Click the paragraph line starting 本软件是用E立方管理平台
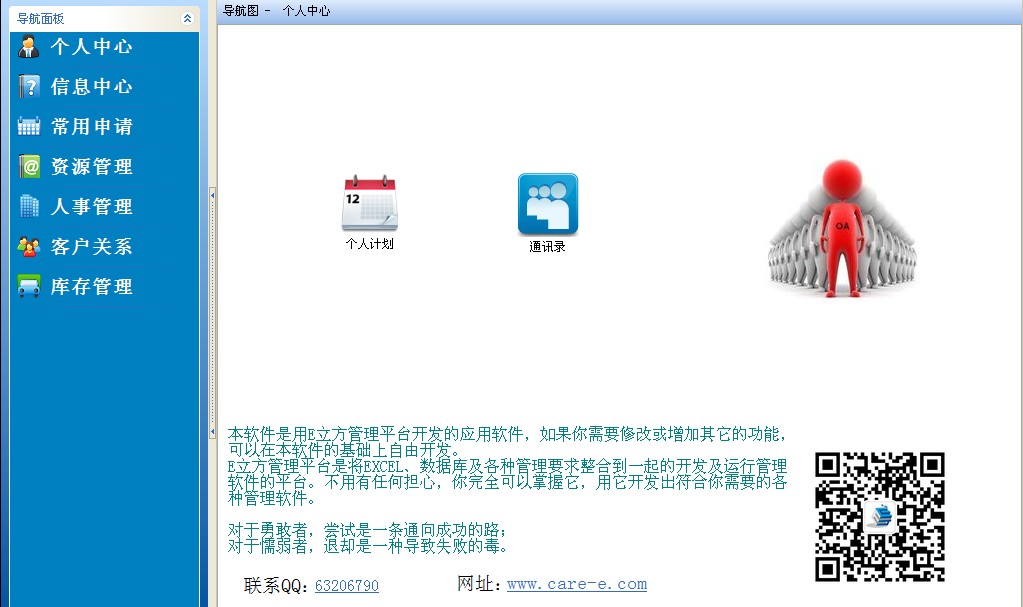The image size is (1023, 607). [x=508, y=434]
